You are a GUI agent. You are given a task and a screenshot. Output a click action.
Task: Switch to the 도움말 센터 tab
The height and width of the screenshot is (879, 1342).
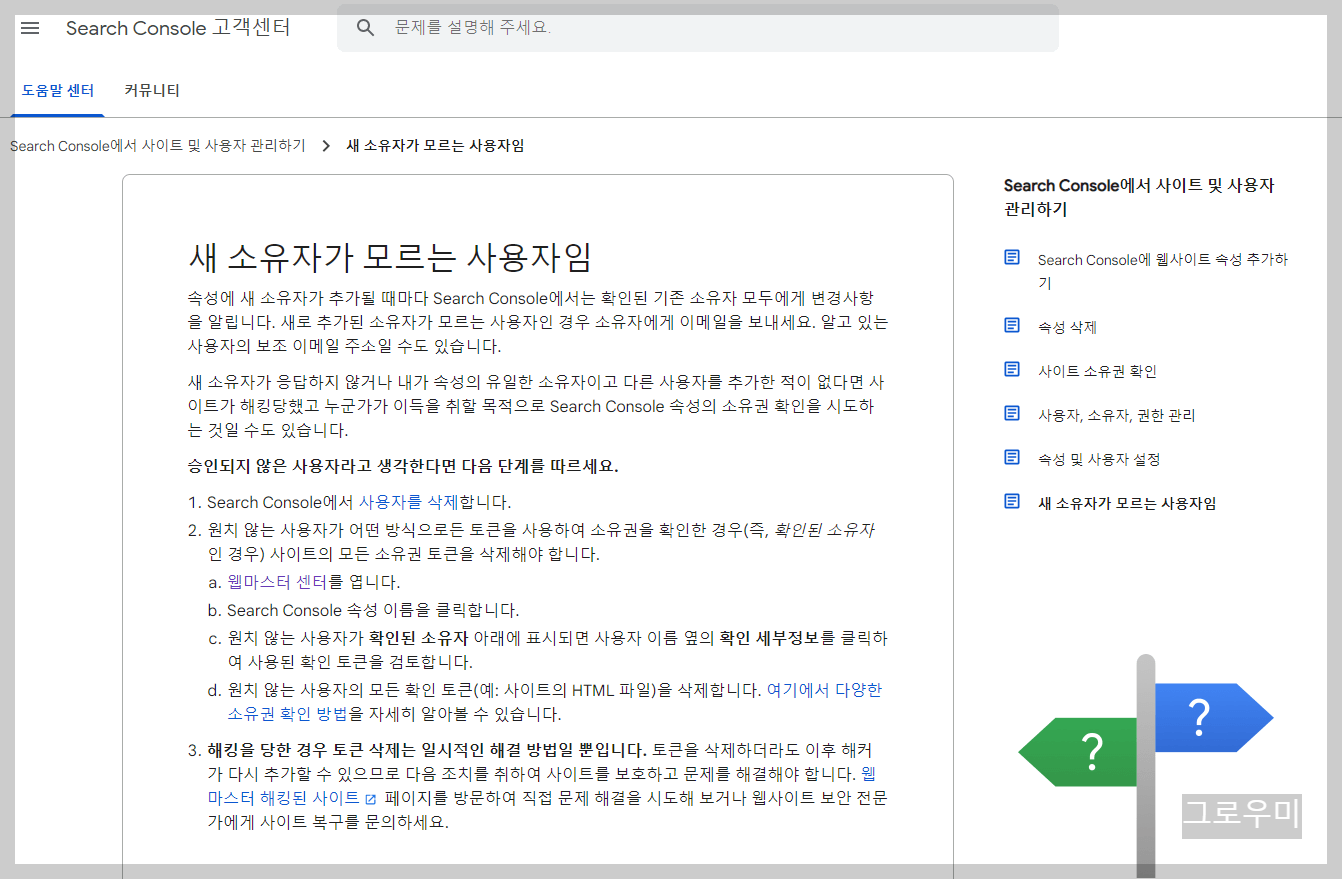coord(58,91)
